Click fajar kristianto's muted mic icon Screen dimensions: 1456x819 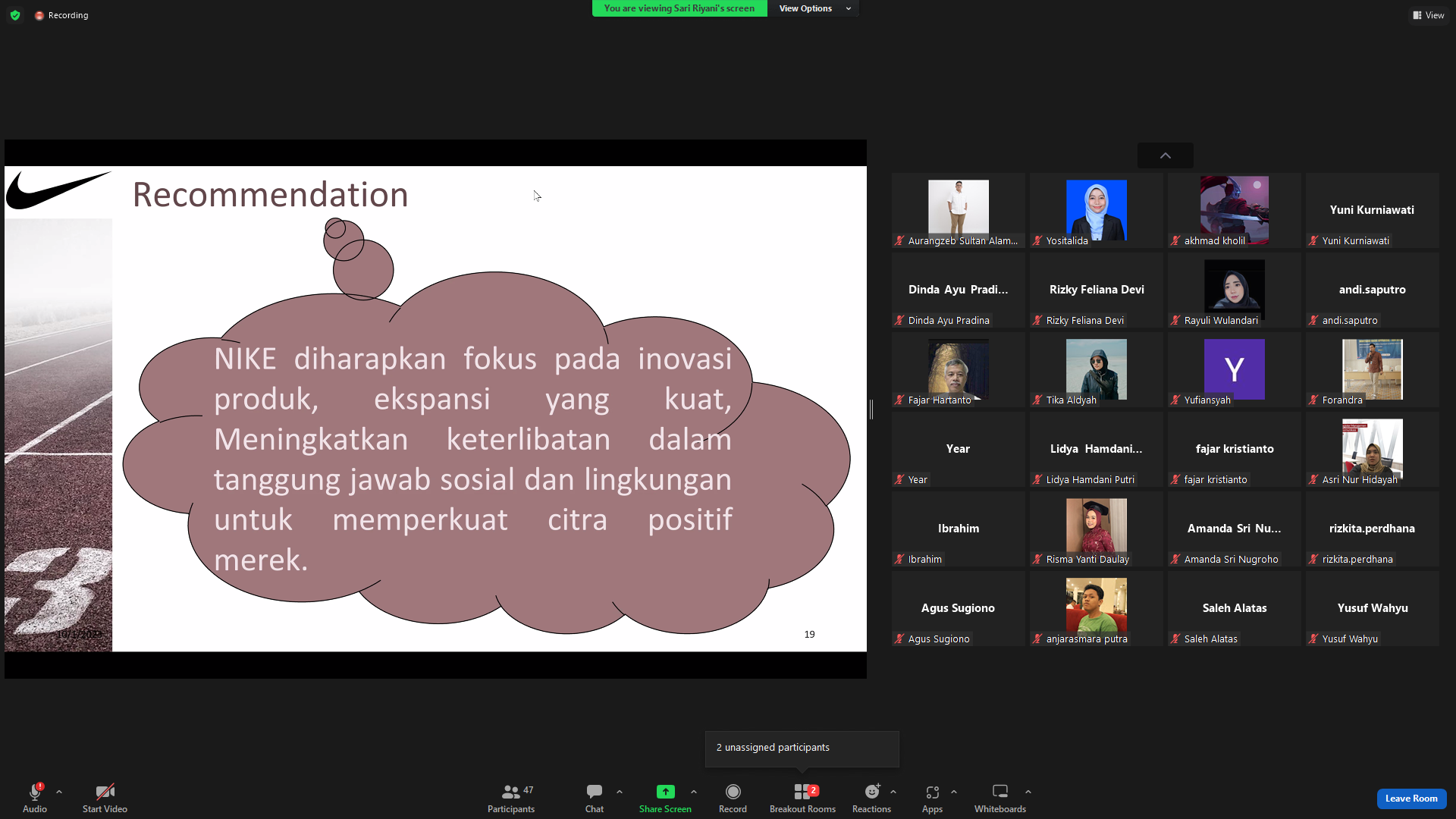1175,480
